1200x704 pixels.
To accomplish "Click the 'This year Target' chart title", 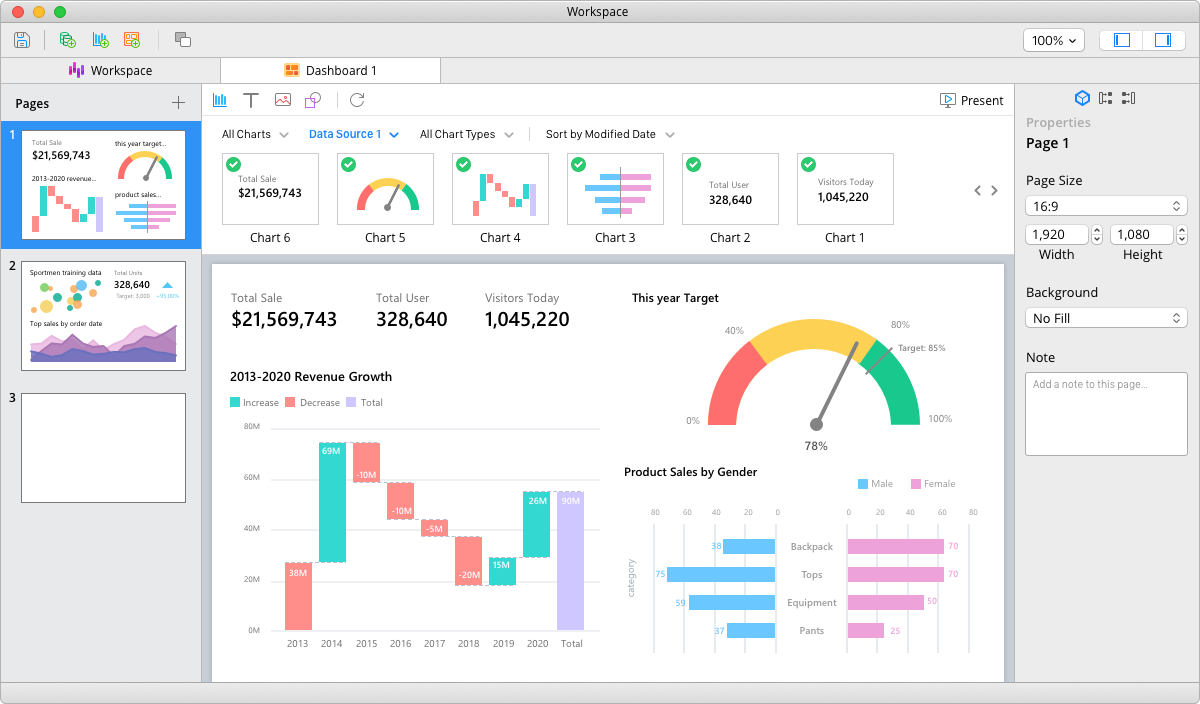I will click(x=675, y=298).
